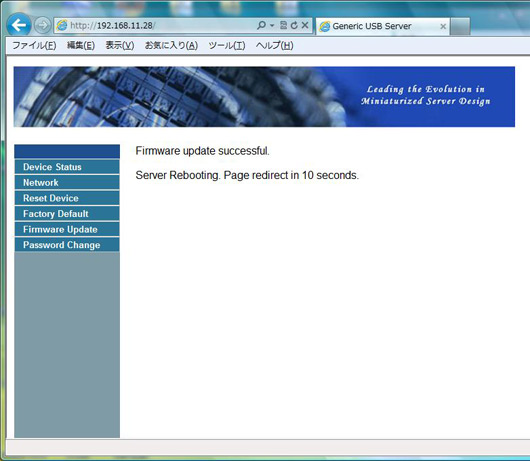Screen dimensions: 530x461
Task: Click the browser Back arrow button
Action: (19, 25)
